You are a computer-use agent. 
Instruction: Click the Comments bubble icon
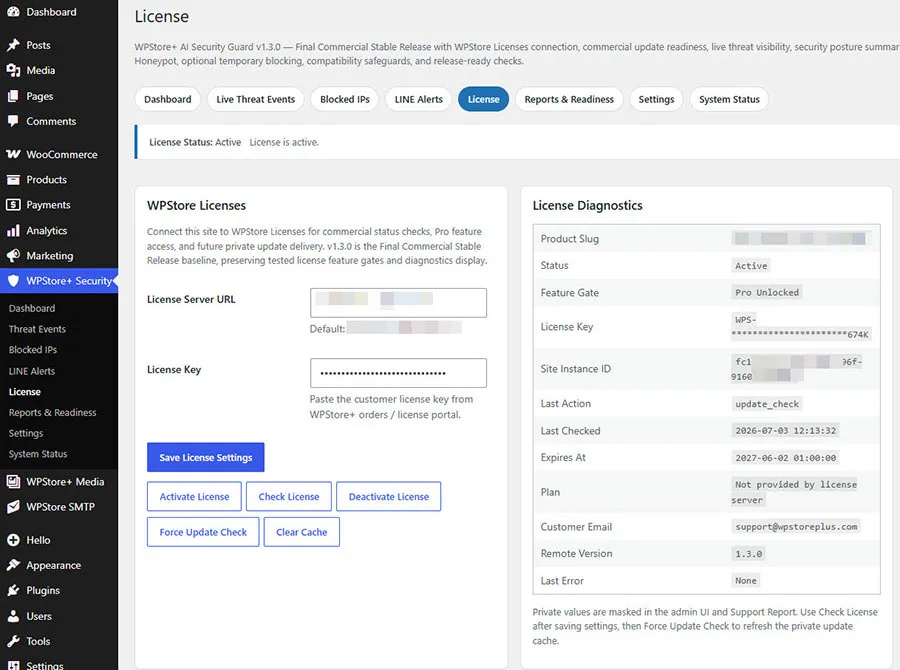tap(13, 121)
